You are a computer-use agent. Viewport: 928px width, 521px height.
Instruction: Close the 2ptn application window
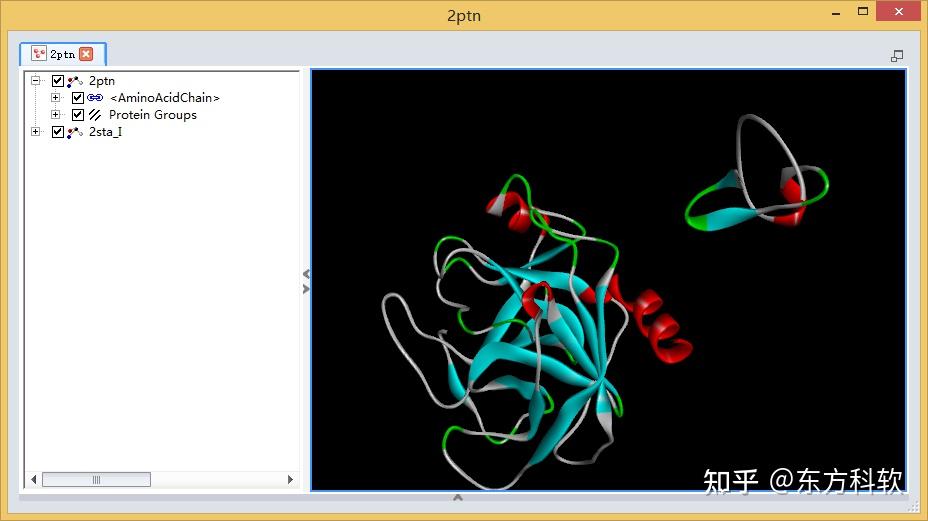[x=898, y=11]
